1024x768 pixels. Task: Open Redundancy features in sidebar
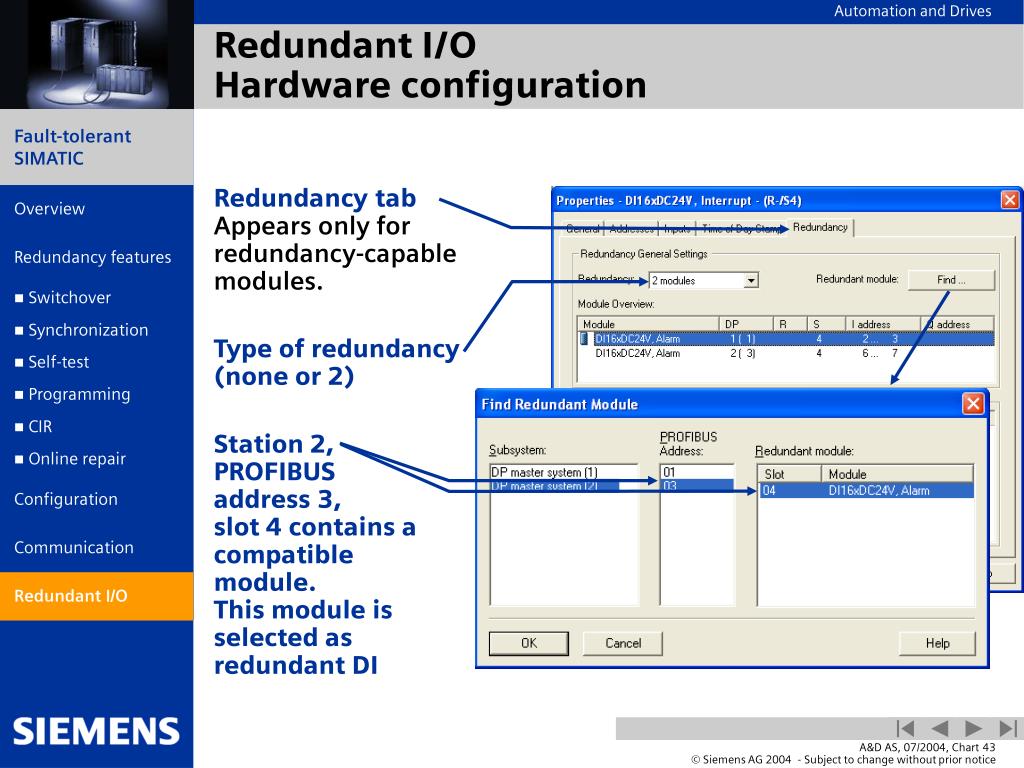(93, 257)
